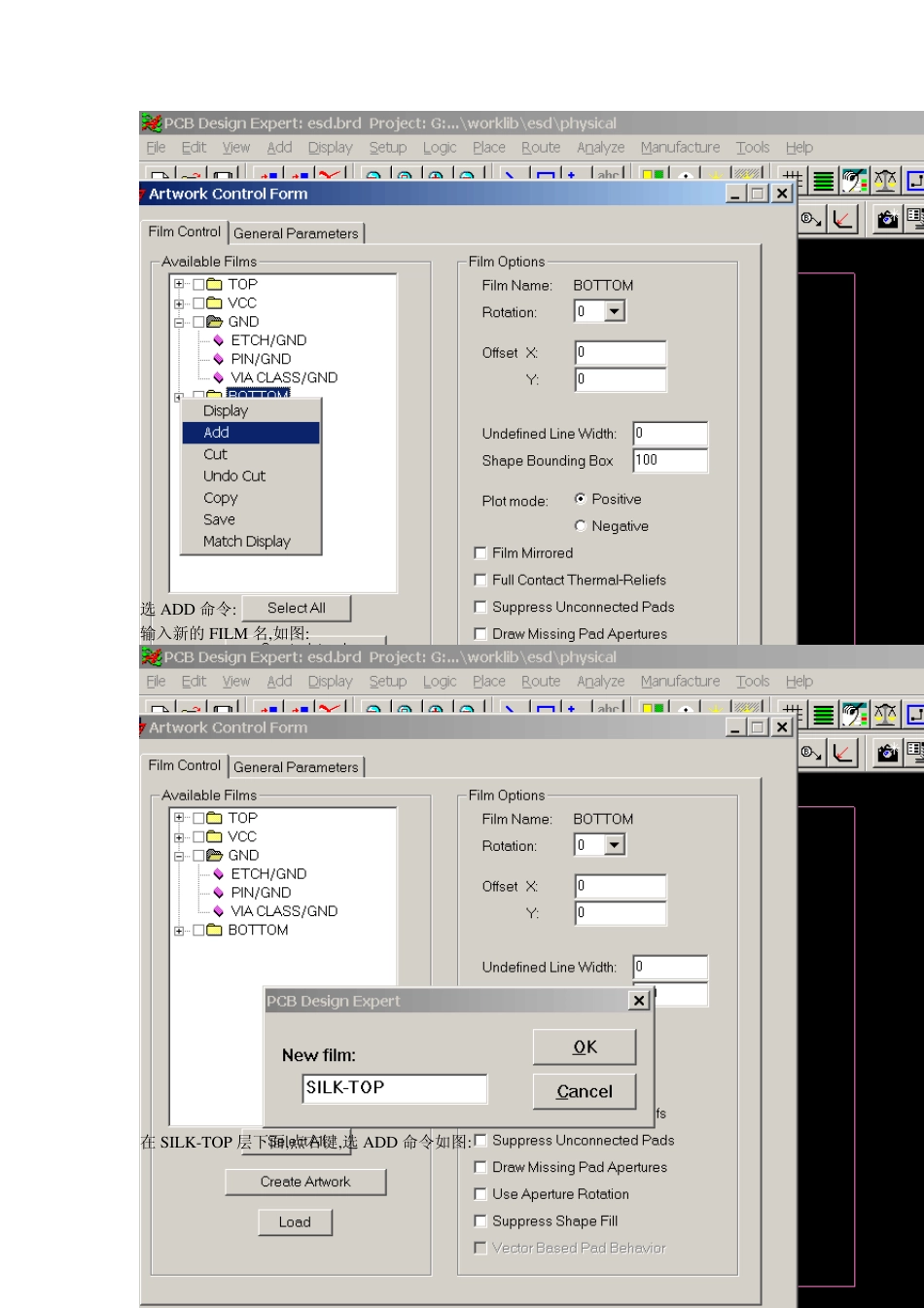Enable the Film Mirrored checkbox
This screenshot has width=924, height=1308.
coord(480,553)
